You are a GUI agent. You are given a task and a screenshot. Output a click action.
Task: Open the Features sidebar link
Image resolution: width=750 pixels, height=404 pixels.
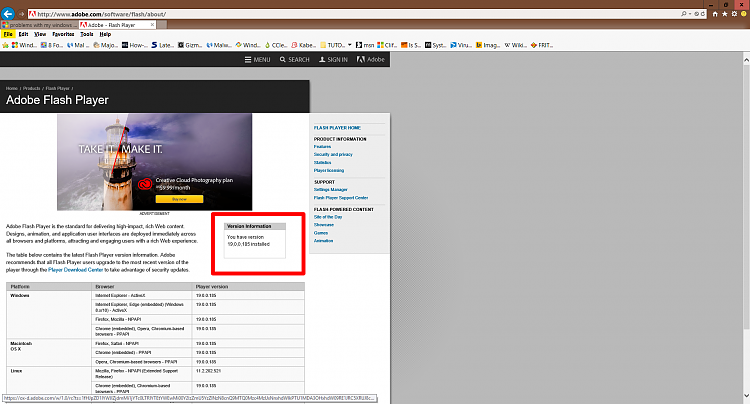point(322,147)
